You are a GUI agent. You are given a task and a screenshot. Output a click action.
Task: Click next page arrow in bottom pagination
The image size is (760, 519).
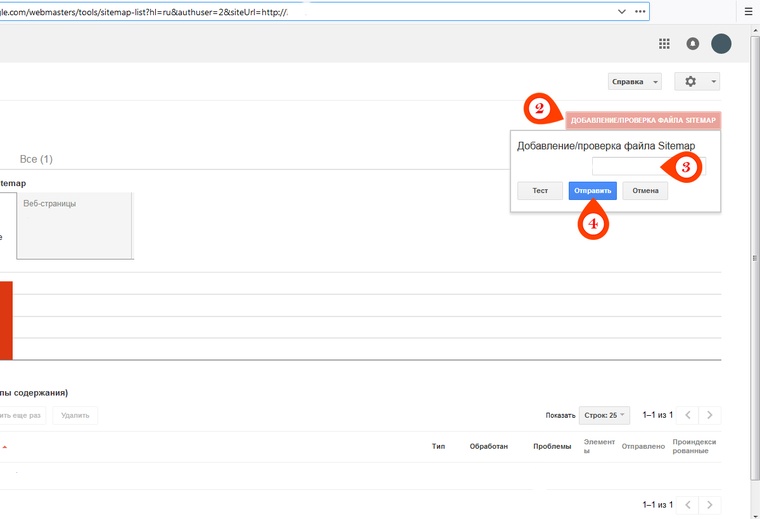click(x=709, y=505)
